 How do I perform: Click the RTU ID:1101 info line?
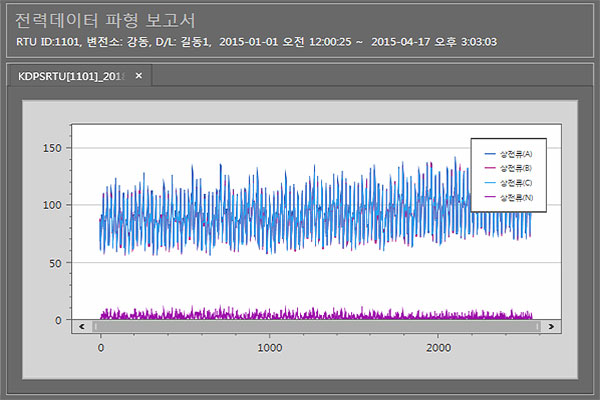click(257, 42)
